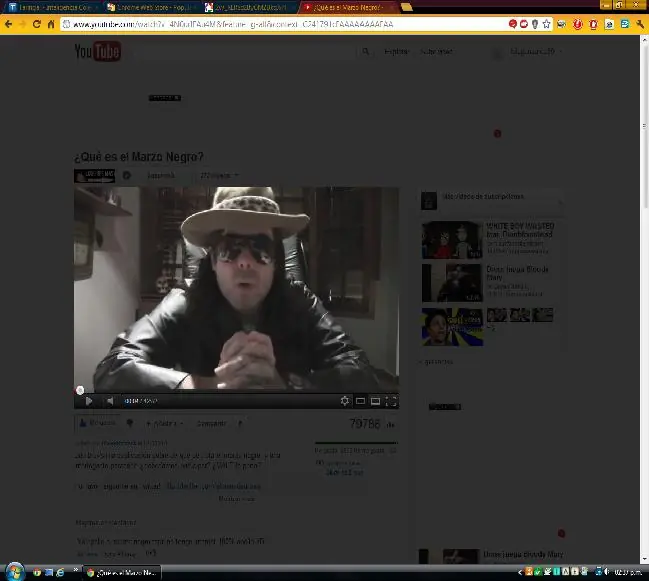The width and height of the screenshot is (649, 581).
Task: Open the 'Añadir a' dropdown
Action: [x=164, y=423]
